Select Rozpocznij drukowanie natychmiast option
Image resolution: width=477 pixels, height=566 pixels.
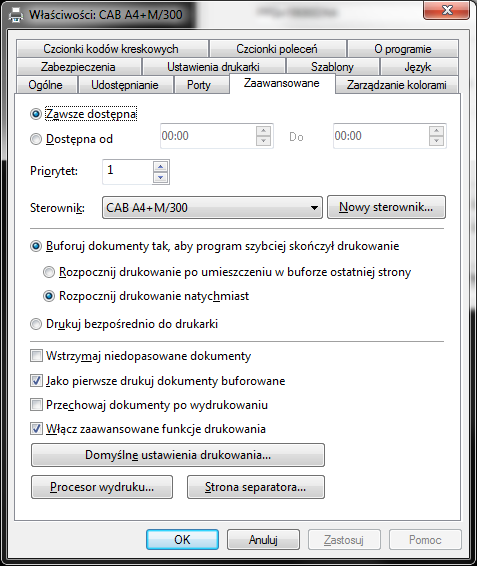(x=49, y=296)
